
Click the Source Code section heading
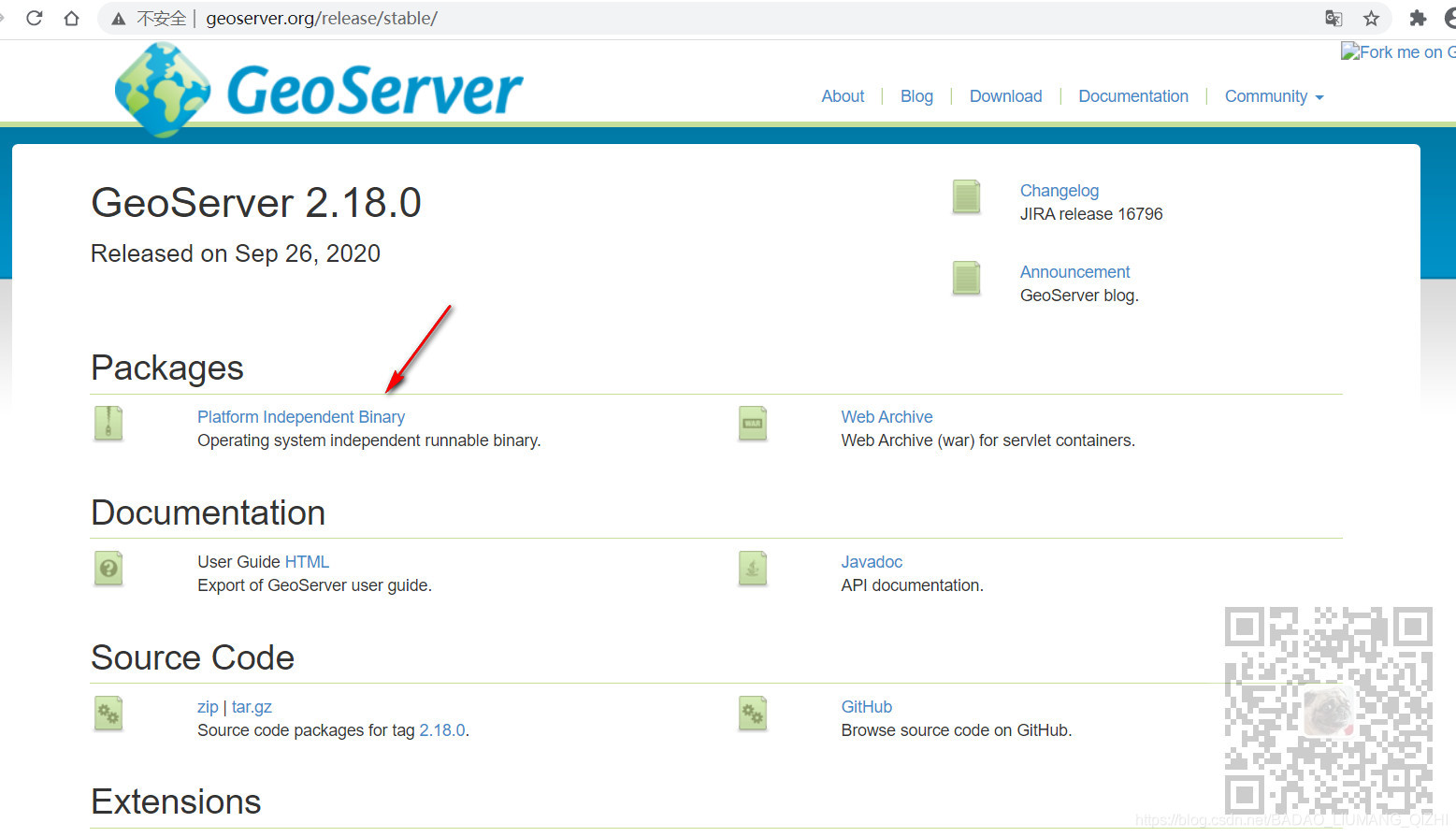[193, 657]
